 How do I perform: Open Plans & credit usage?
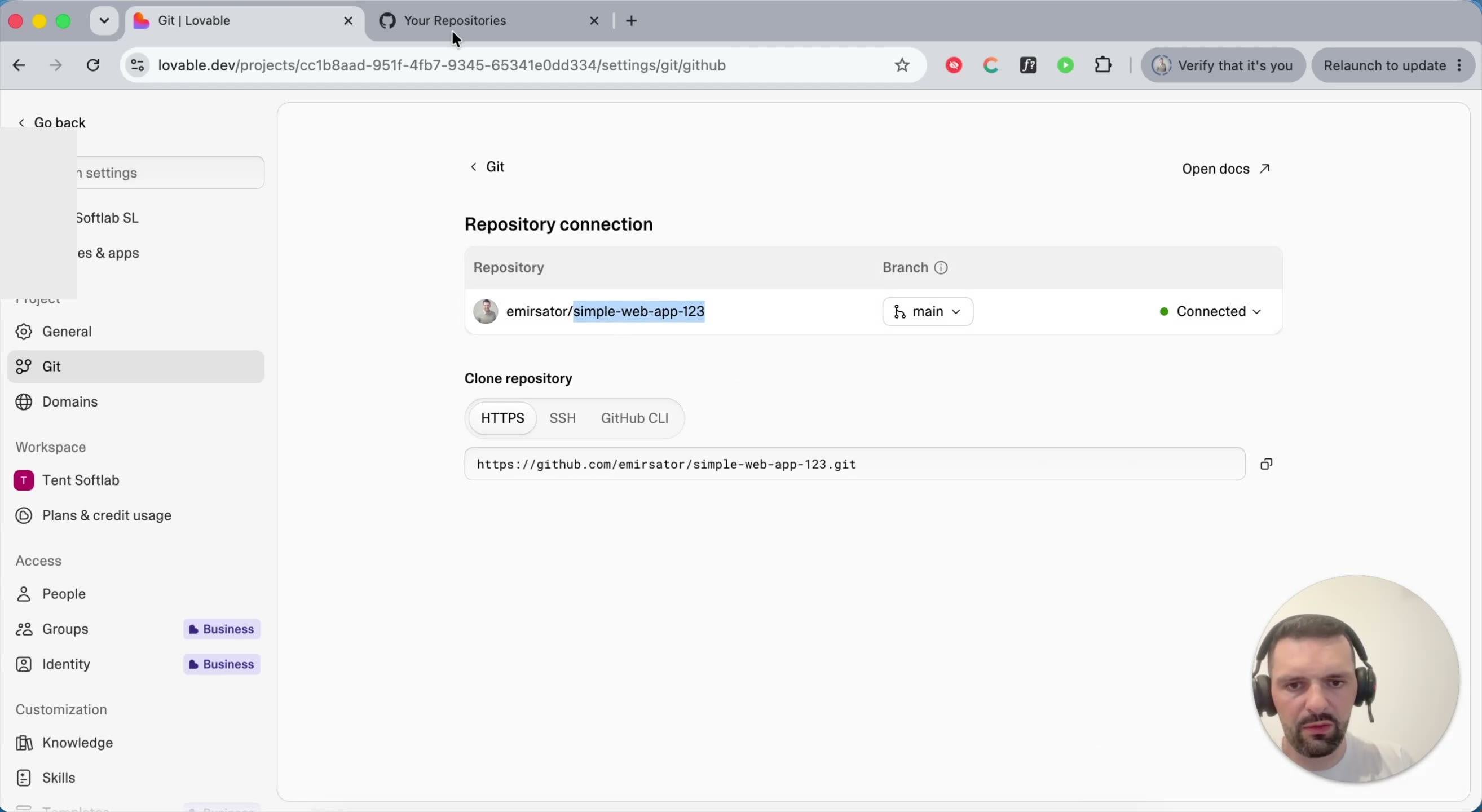136,515
